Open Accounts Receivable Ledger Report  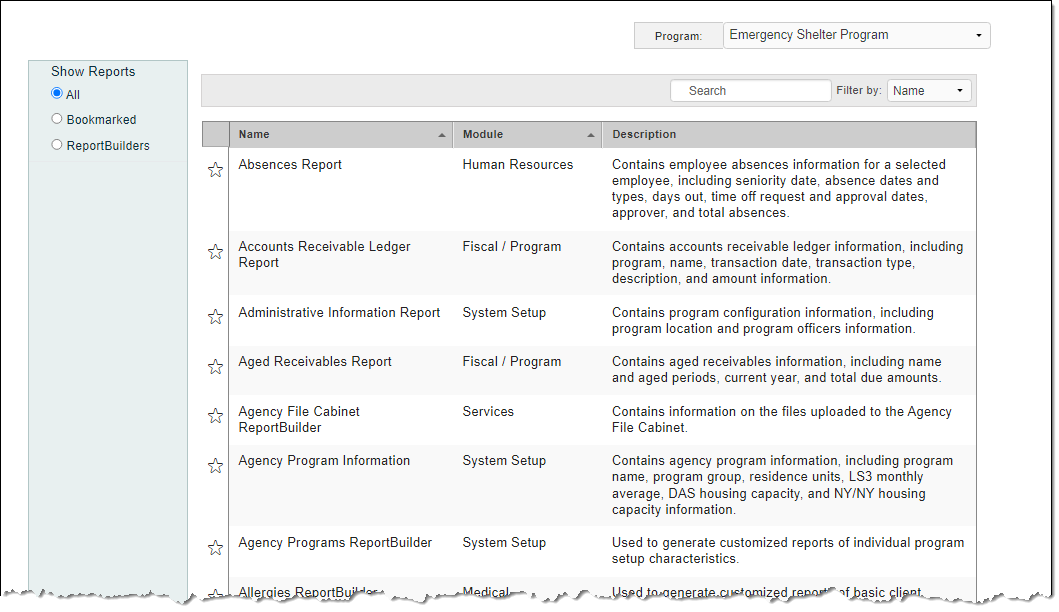[324, 255]
